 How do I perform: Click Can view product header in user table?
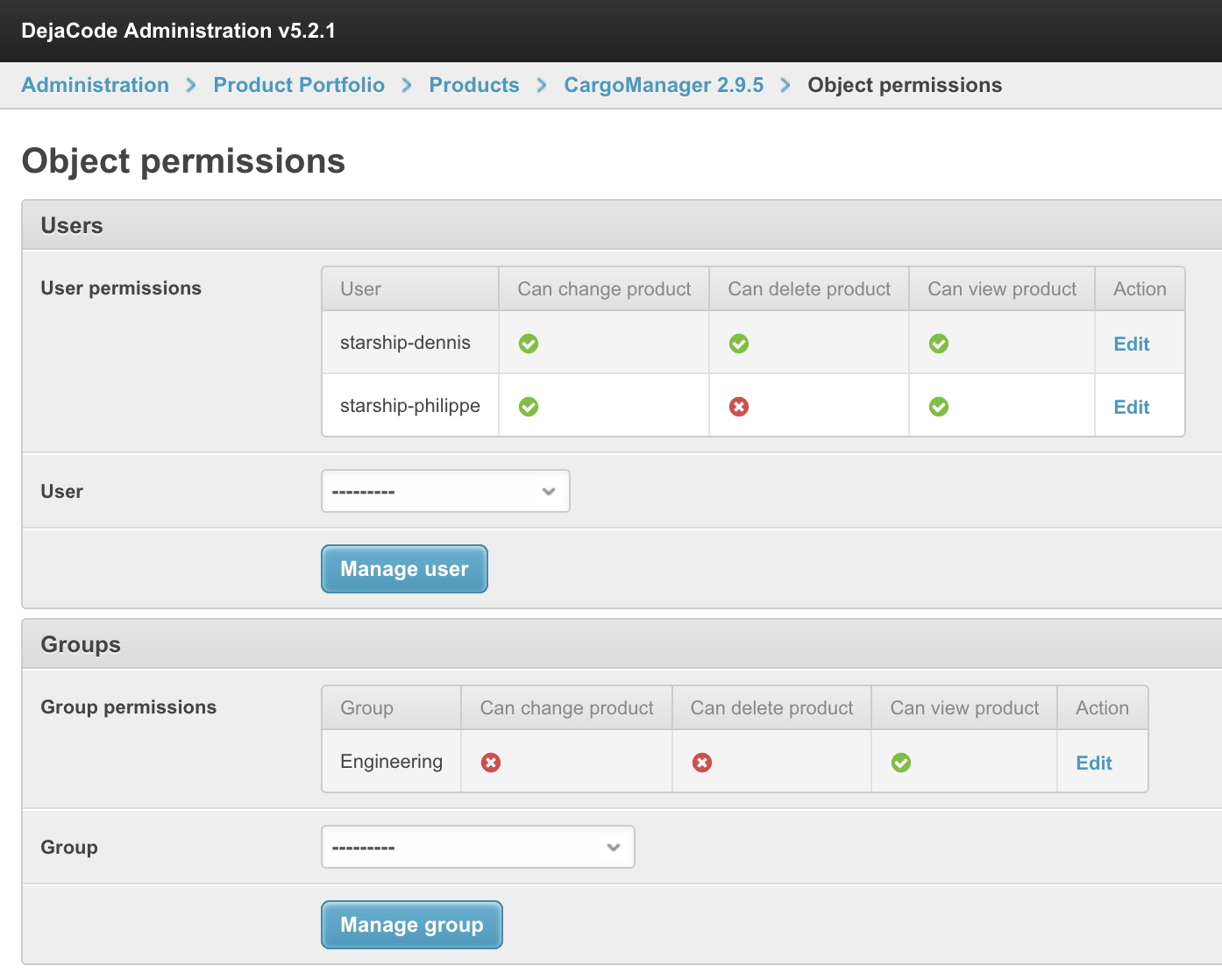coord(1002,289)
